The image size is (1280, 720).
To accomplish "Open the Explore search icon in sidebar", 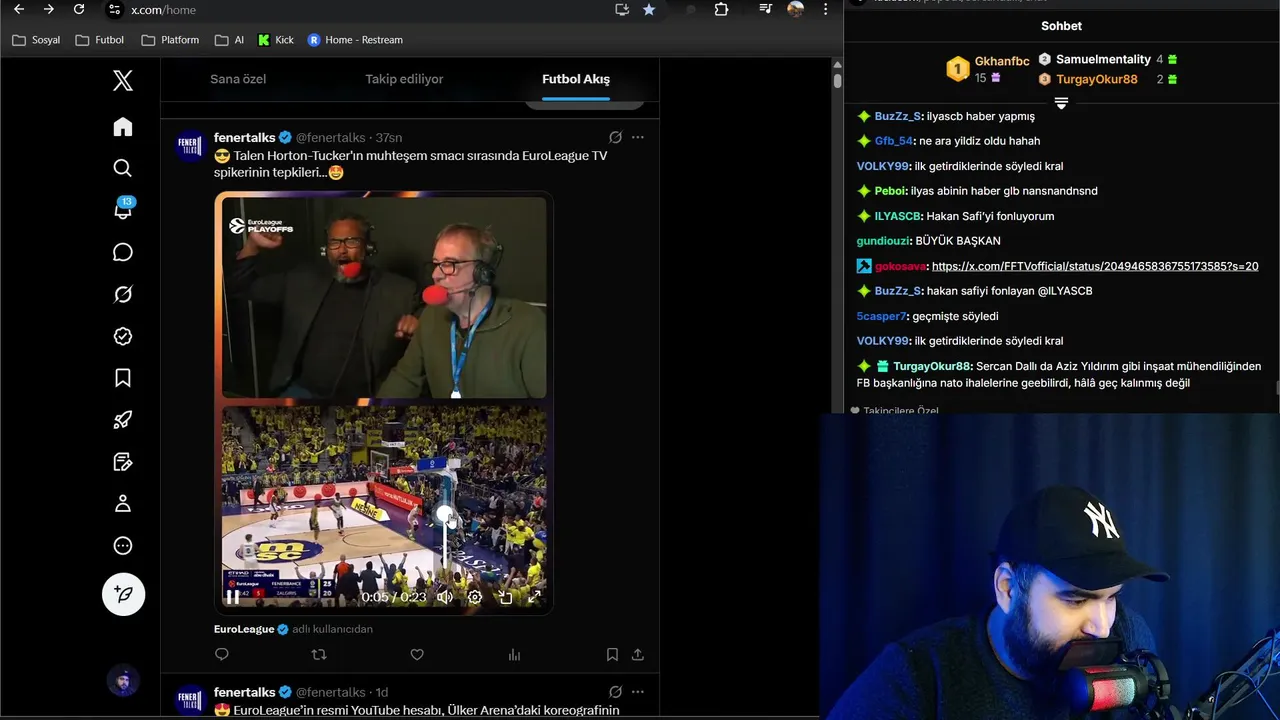I will tap(123, 168).
